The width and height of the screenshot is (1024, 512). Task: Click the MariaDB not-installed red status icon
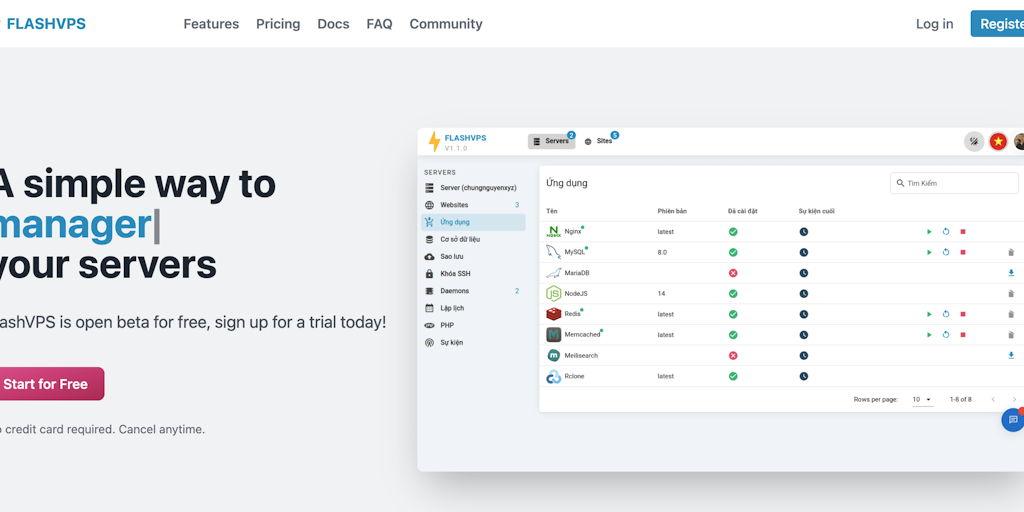click(x=733, y=273)
